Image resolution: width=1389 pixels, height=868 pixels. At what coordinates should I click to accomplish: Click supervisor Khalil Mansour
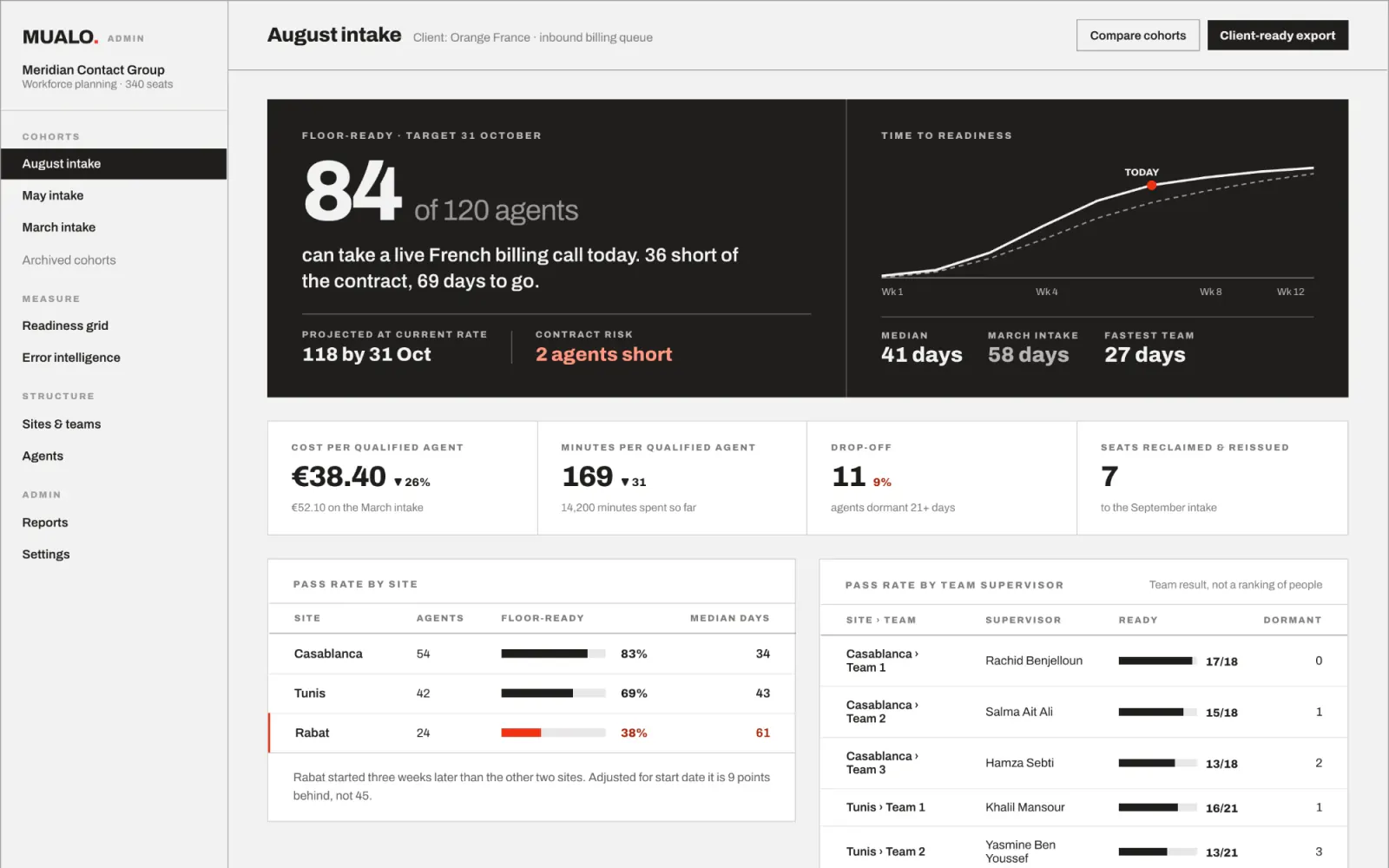(1025, 807)
